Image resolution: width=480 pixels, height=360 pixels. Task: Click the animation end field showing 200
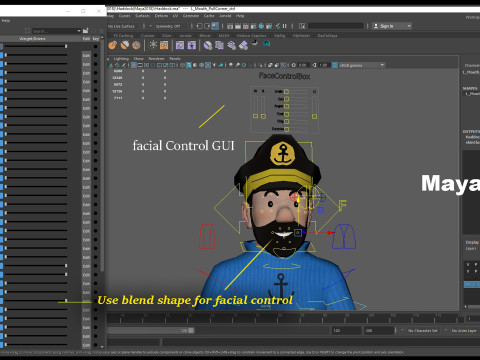(379, 331)
